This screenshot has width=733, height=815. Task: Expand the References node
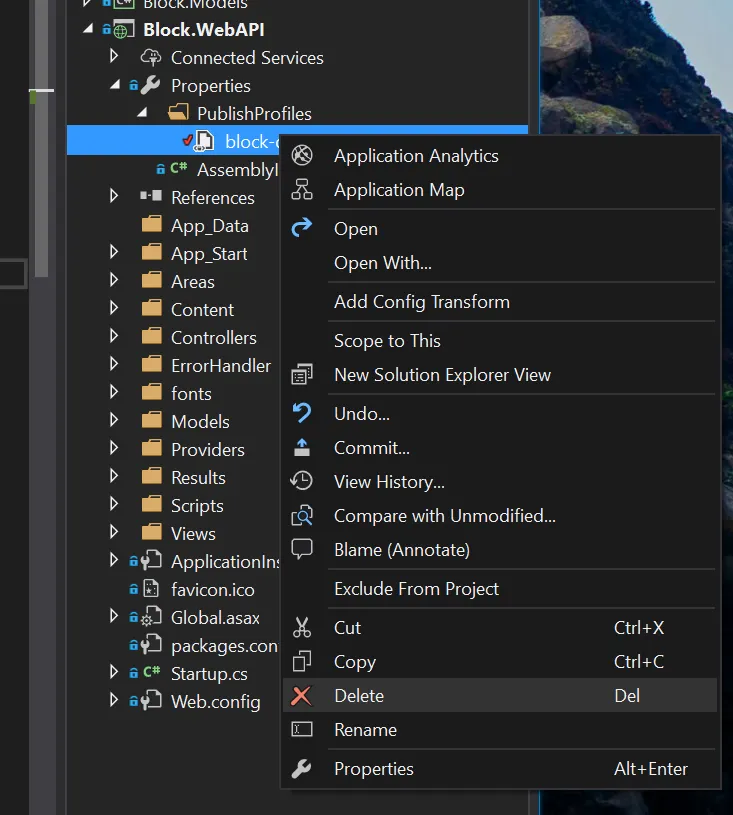coord(114,198)
